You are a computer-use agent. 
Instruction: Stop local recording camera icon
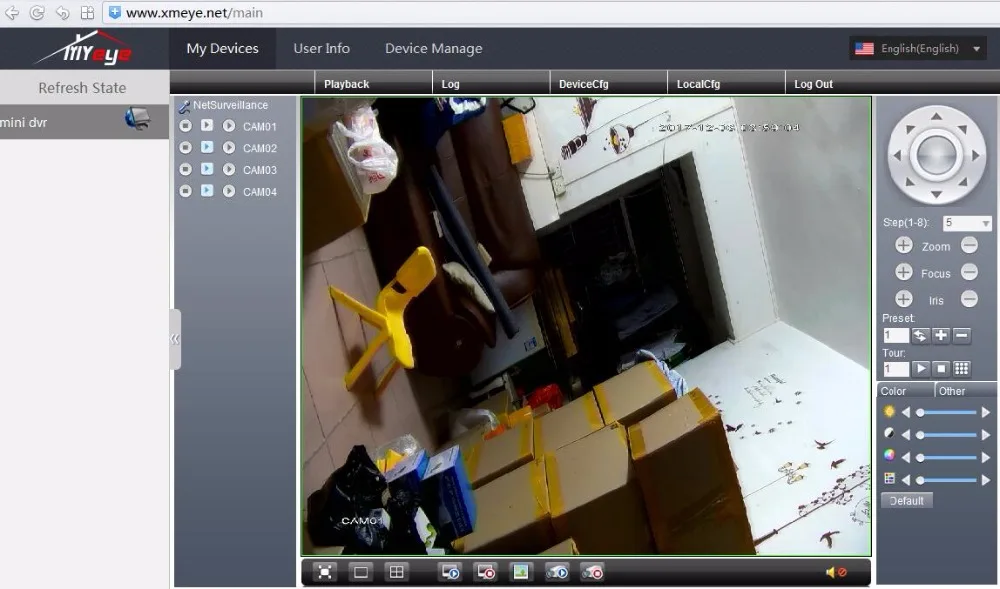point(592,572)
